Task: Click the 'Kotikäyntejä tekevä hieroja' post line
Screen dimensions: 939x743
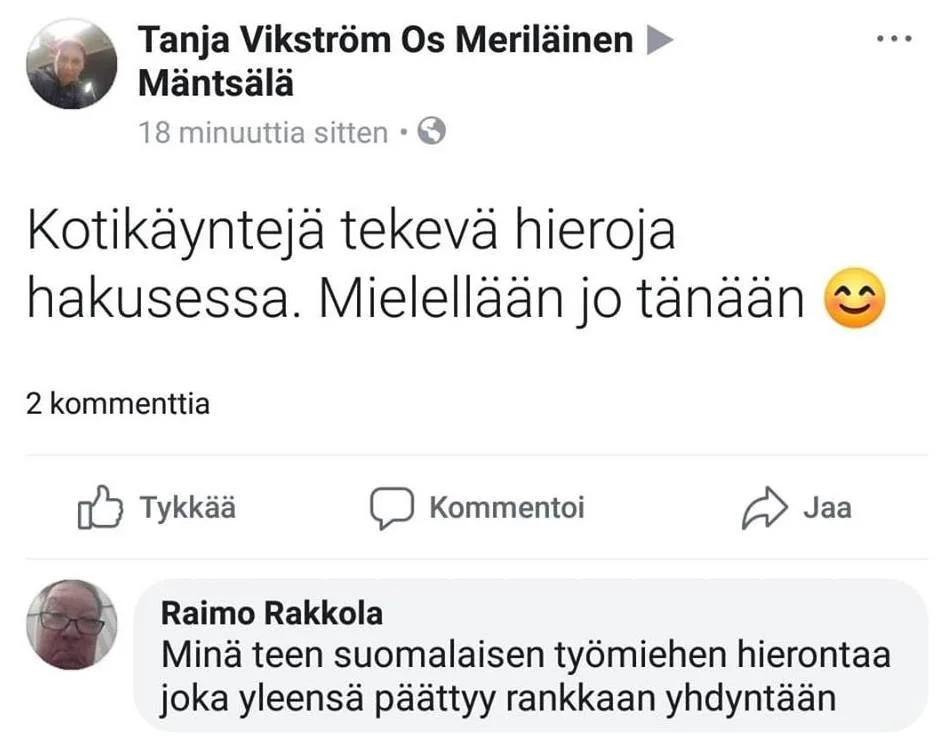Action: (351, 232)
